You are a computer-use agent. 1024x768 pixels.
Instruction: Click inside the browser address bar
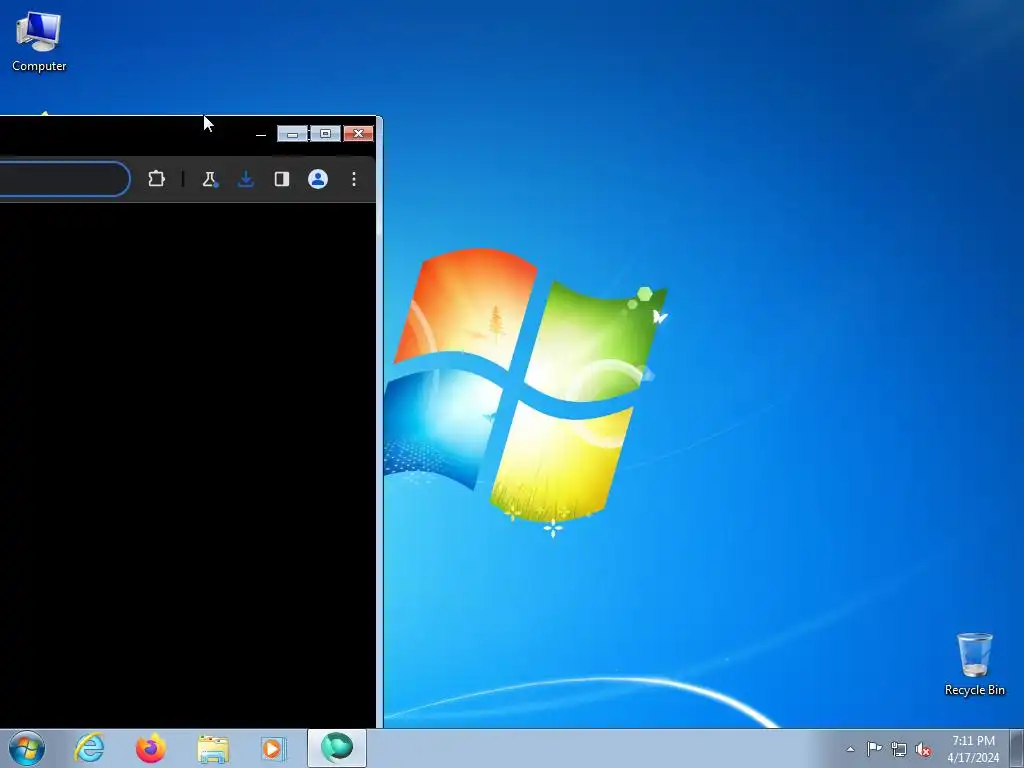pos(64,178)
